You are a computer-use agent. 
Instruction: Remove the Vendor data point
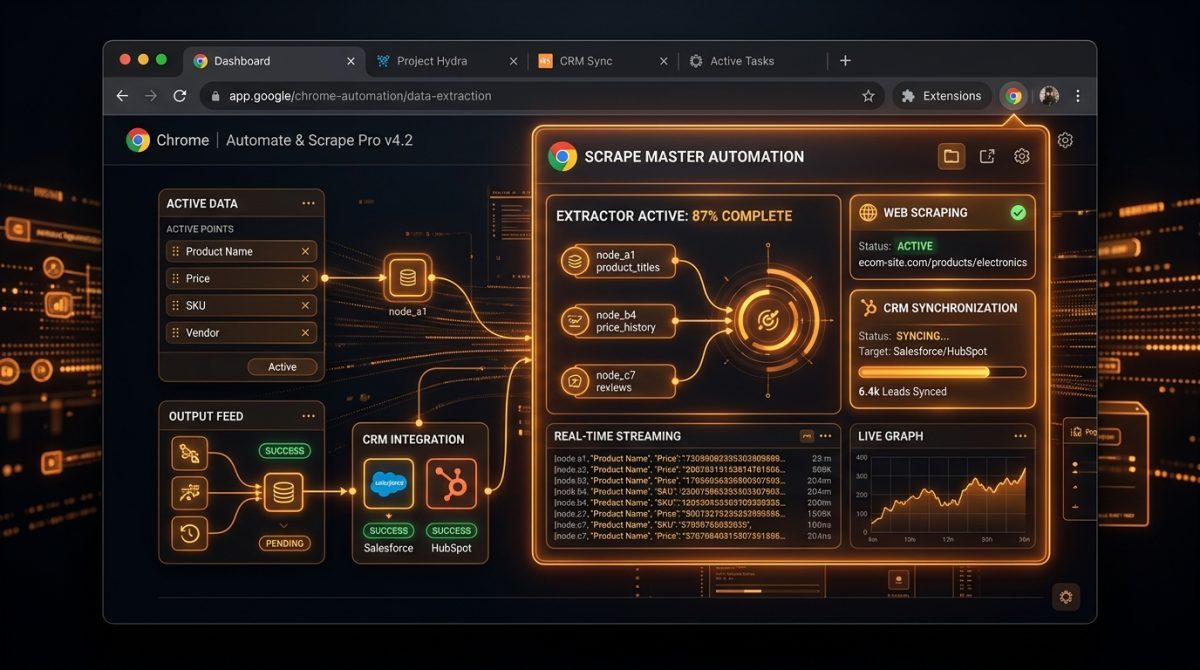tap(306, 333)
